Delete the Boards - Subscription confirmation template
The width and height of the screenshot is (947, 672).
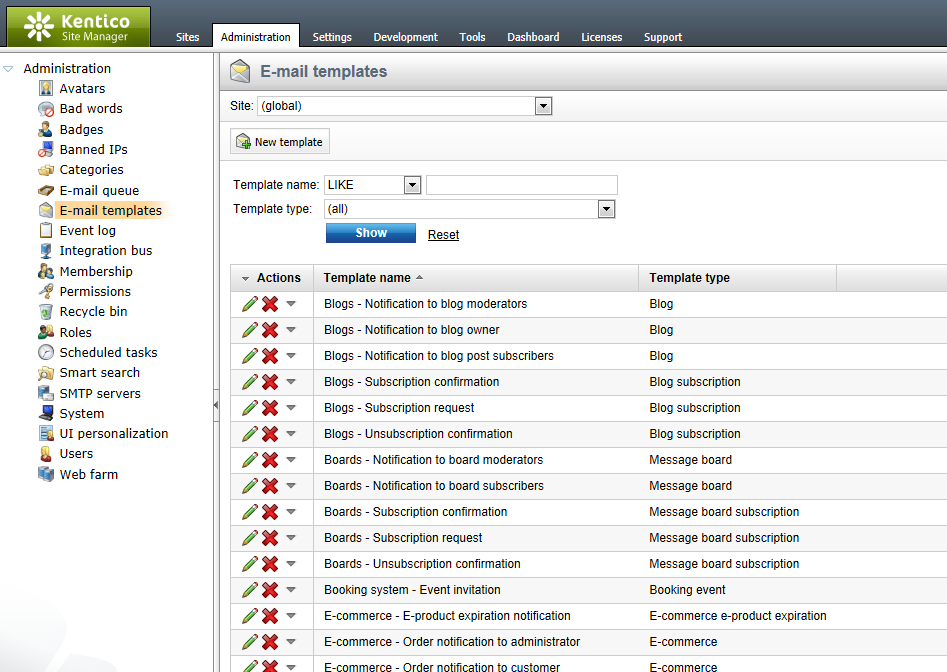(270, 511)
